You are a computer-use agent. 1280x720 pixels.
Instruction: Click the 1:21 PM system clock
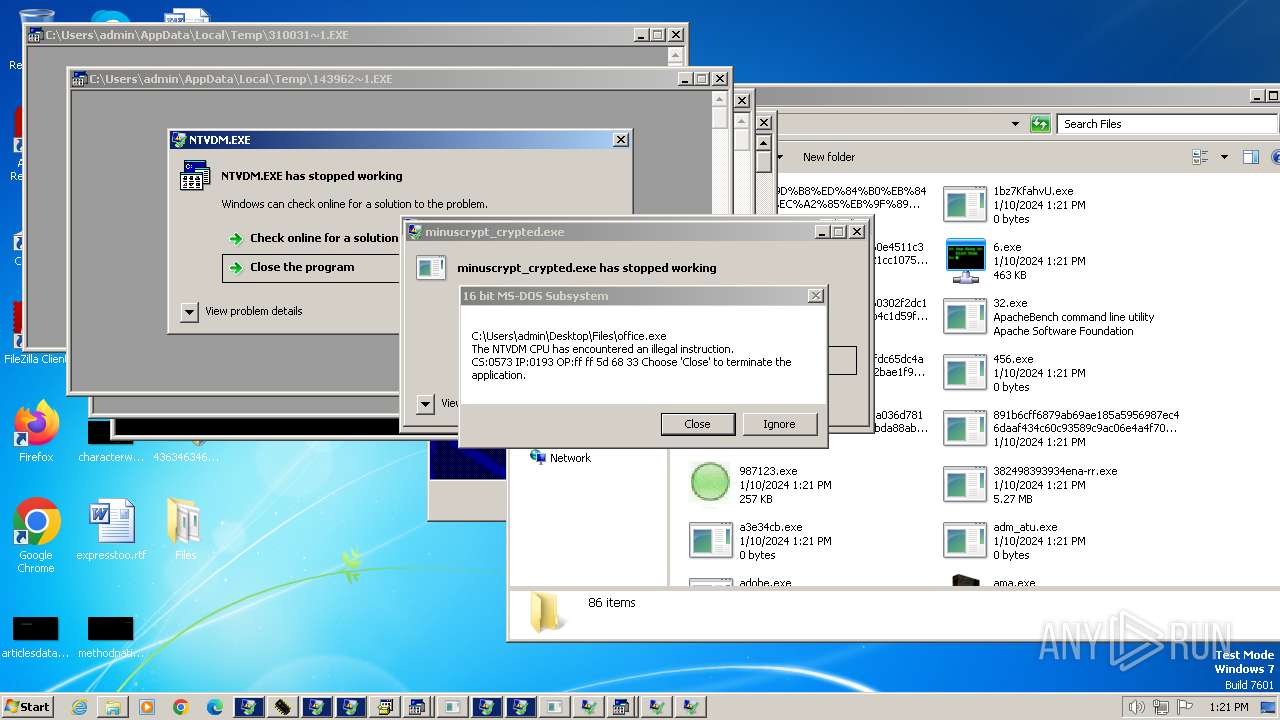point(1228,707)
